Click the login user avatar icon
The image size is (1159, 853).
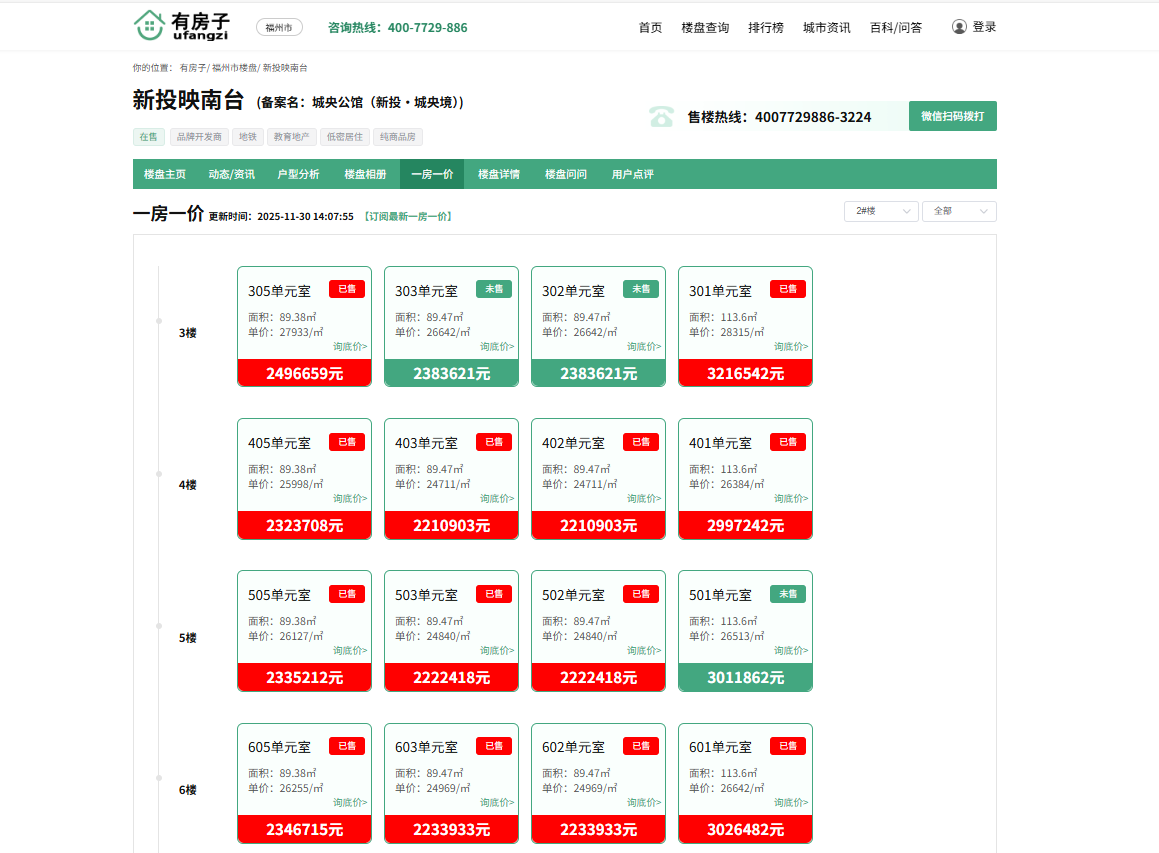tap(959, 27)
